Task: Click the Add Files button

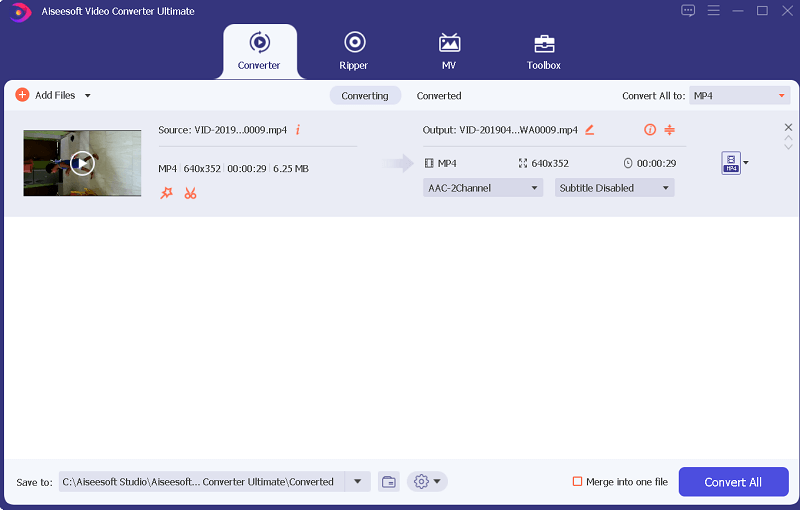Action: point(46,96)
